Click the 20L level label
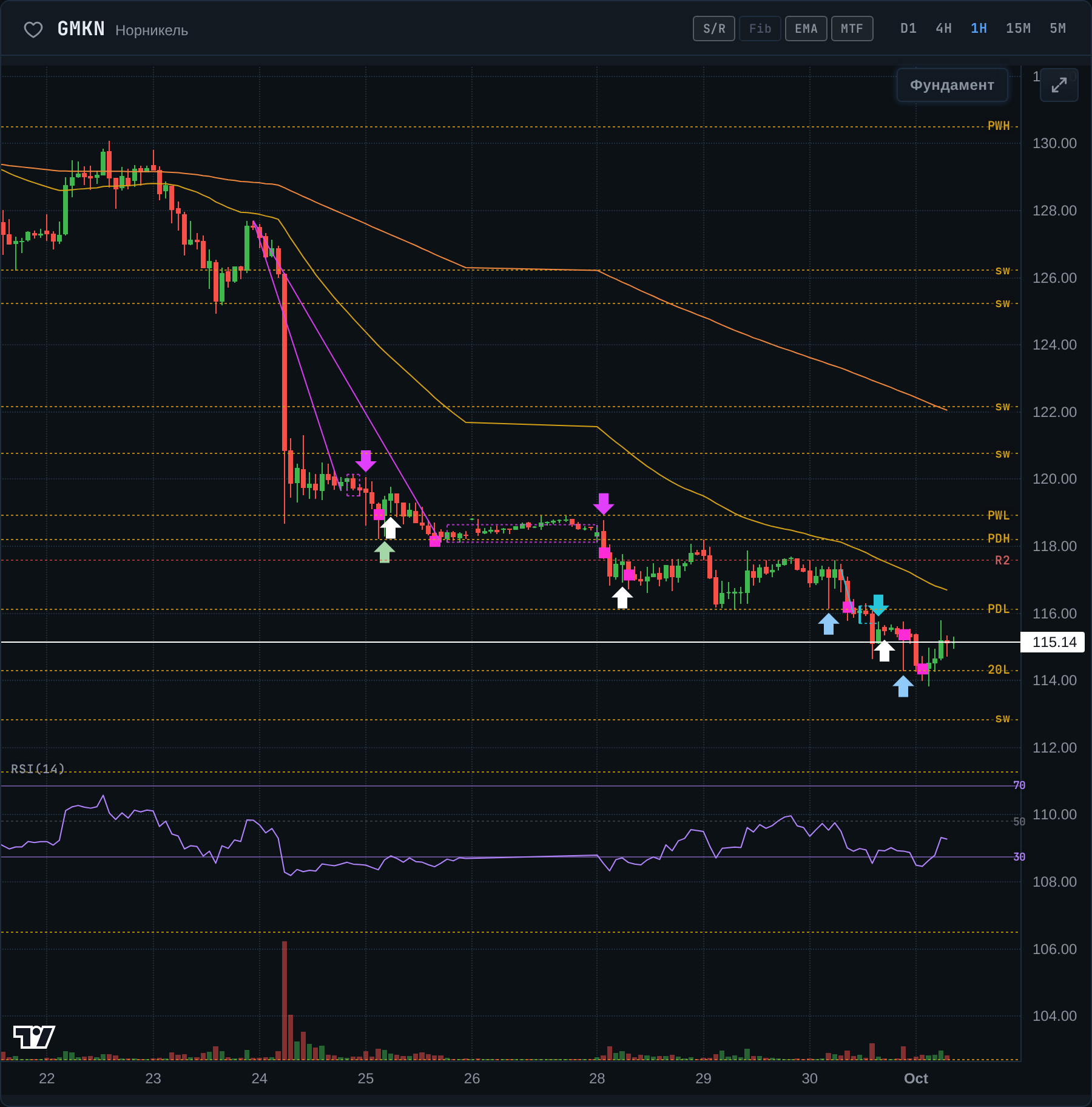The image size is (1092, 1107). pyautogui.click(x=999, y=669)
